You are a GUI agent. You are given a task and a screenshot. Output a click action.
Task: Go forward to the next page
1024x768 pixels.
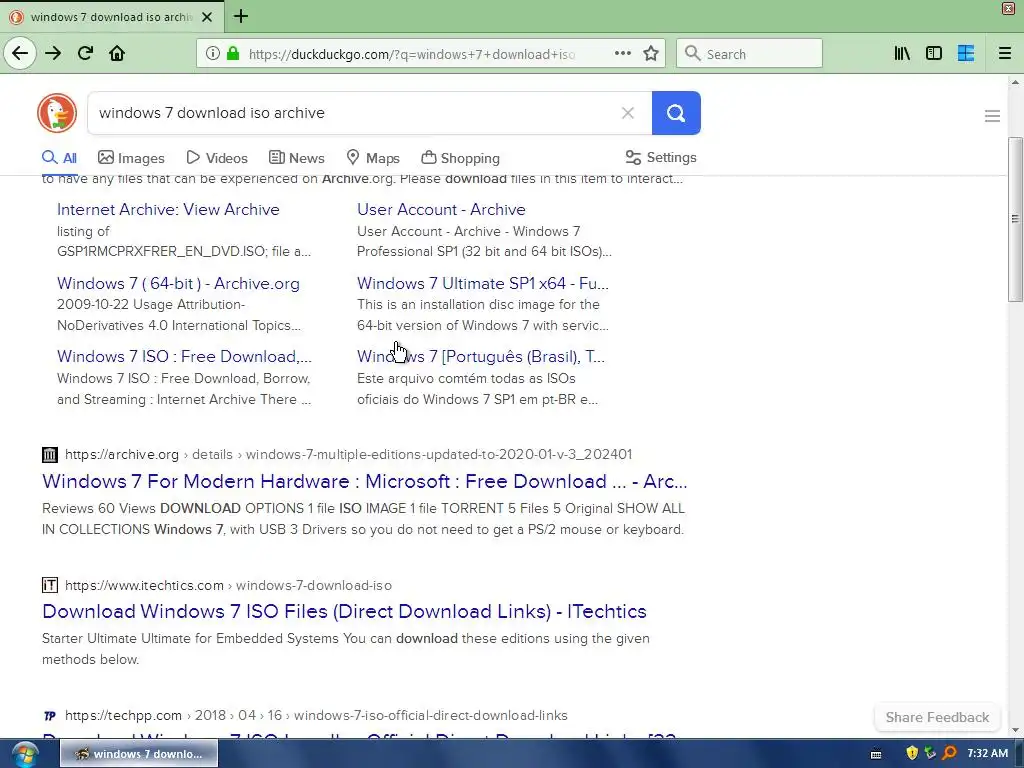[53, 54]
